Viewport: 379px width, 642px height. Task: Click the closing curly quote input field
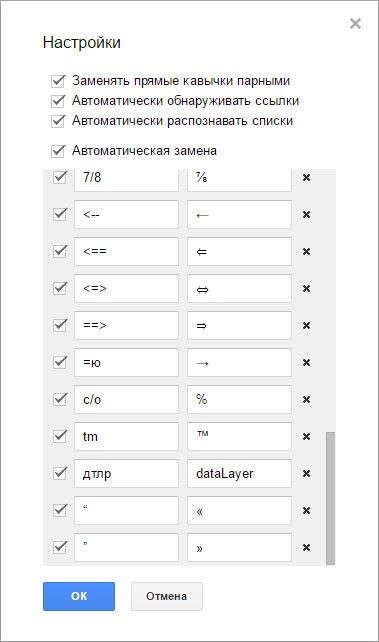pos(126,547)
